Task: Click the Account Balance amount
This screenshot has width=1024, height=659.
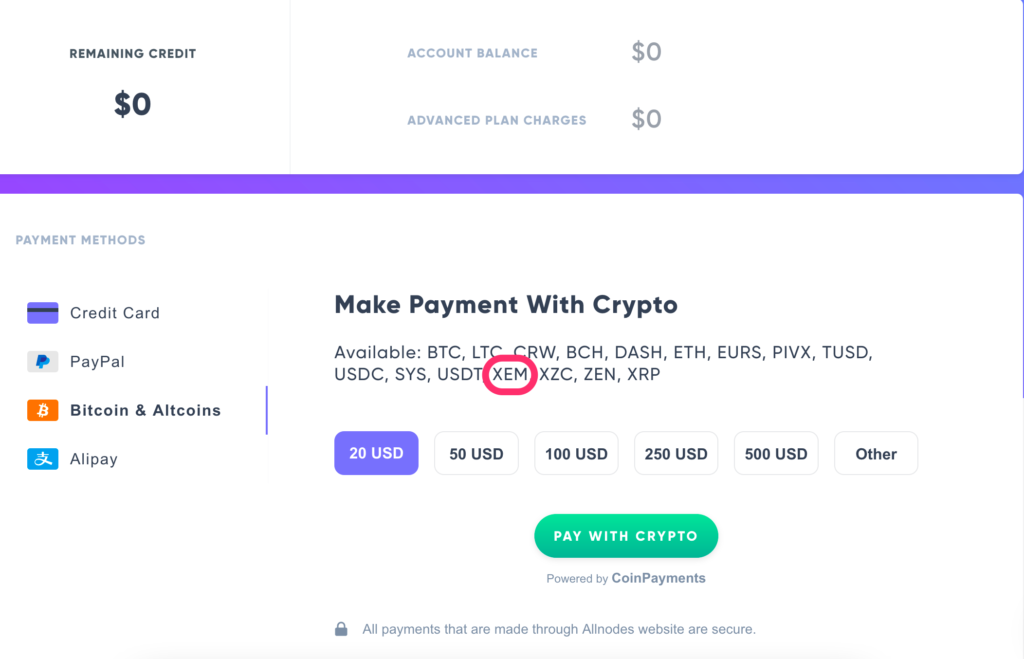Action: 647,52
